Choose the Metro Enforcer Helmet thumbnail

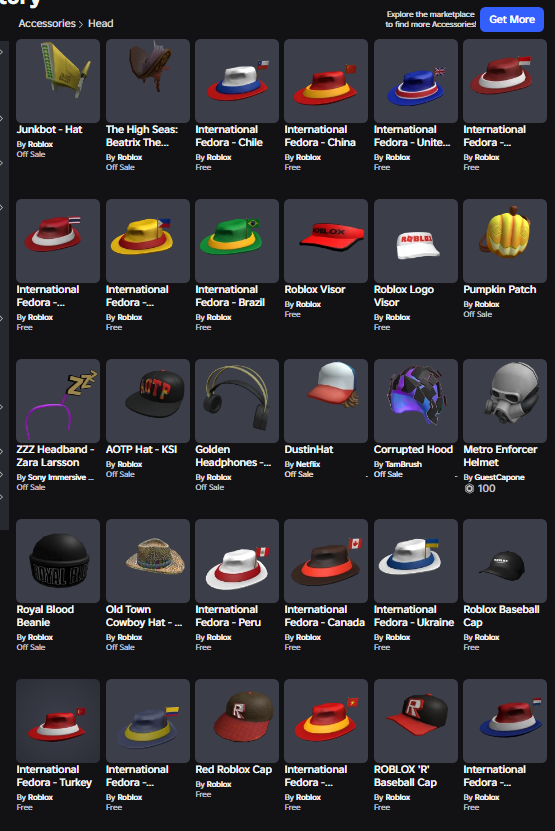coord(505,401)
